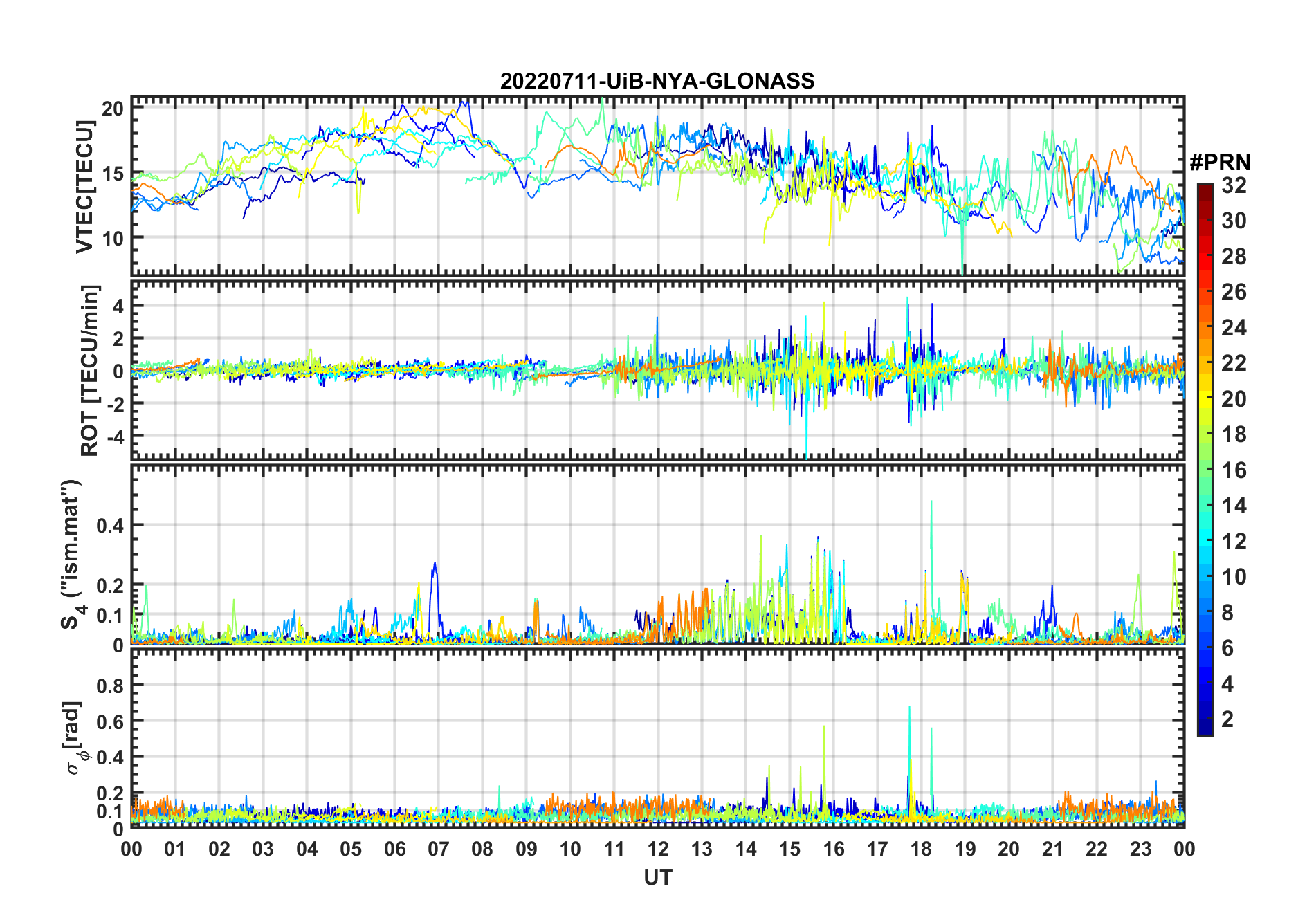The width and height of the screenshot is (1316, 920).
Task: Click the S4 ("ism.mat") axis label
Action: click(x=73, y=555)
